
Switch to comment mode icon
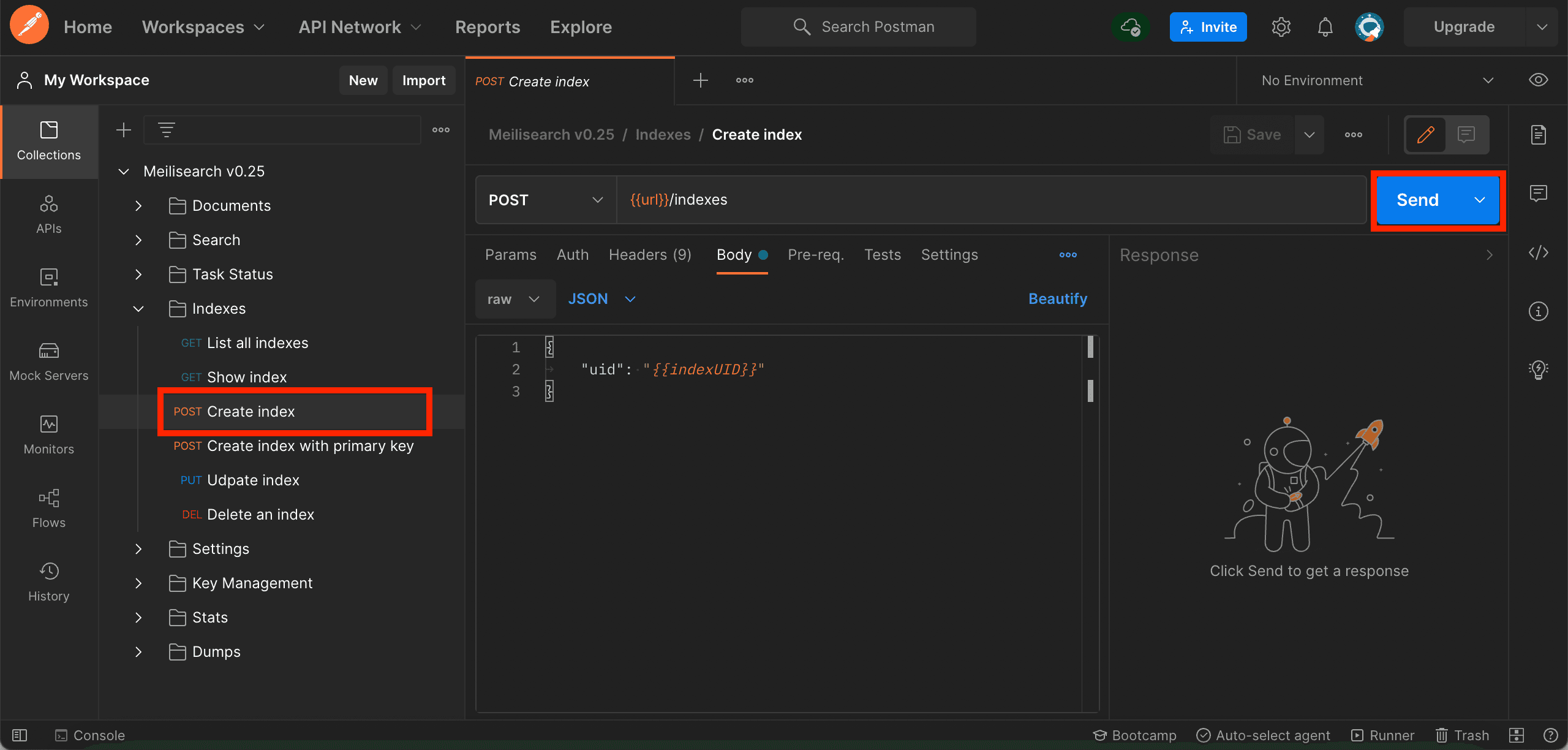(1466, 135)
